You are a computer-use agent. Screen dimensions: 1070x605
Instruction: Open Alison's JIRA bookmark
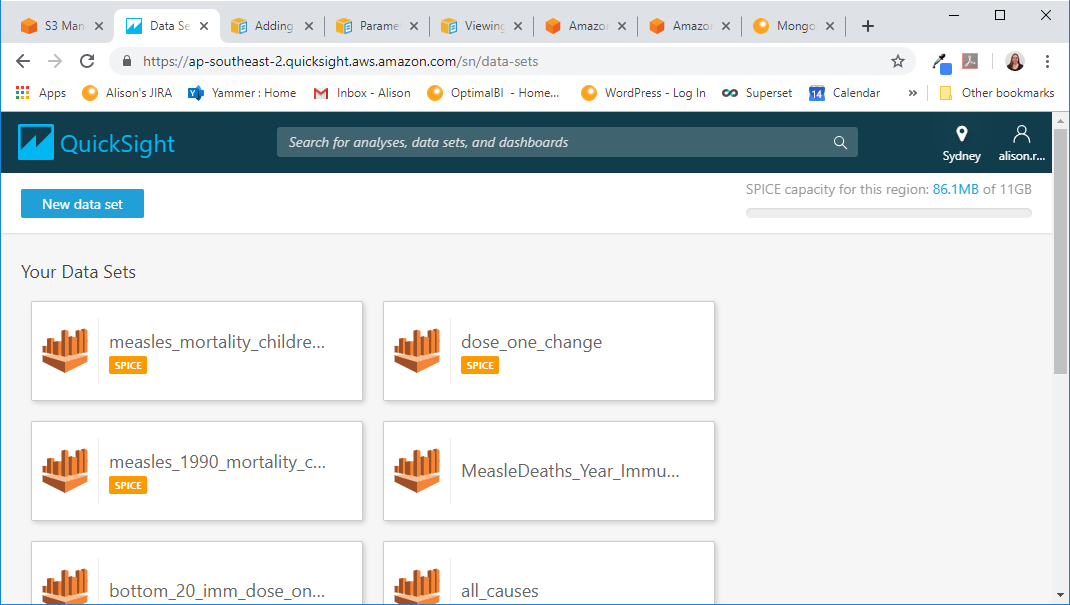pos(127,93)
